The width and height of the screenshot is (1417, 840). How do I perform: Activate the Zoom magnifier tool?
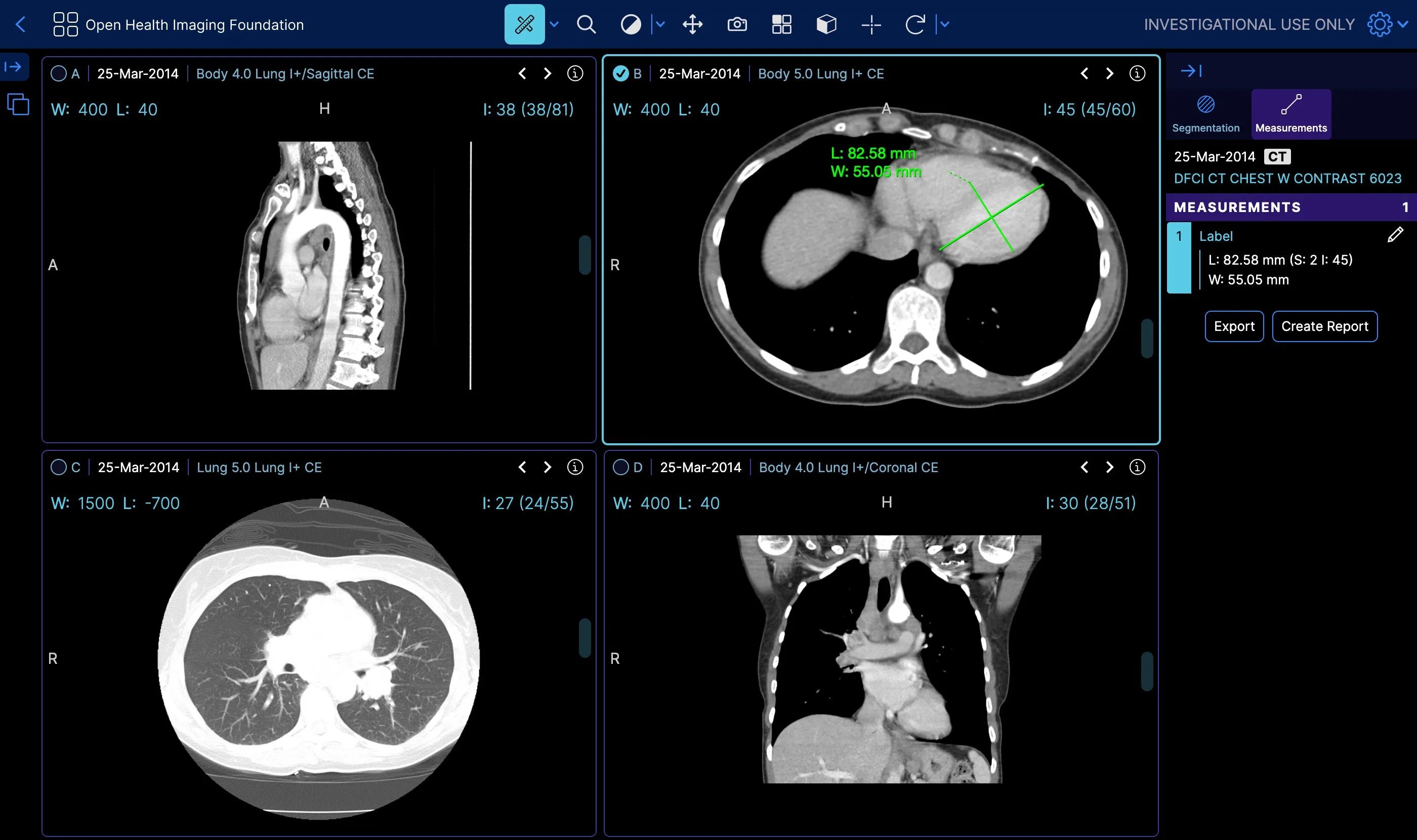pos(586,24)
